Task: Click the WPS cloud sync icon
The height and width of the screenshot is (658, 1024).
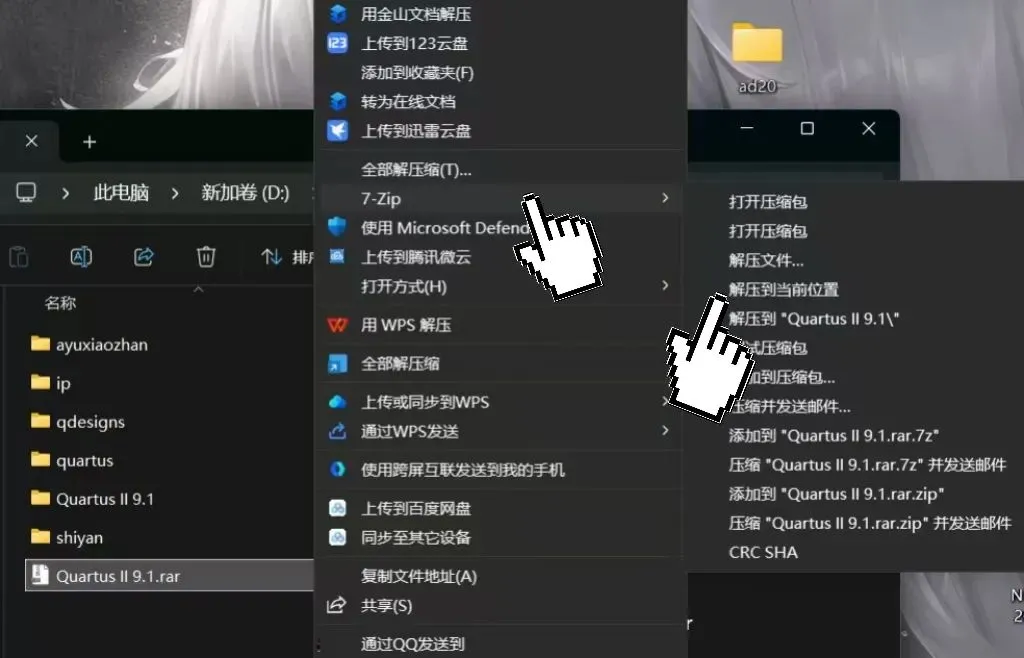Action: 337,401
